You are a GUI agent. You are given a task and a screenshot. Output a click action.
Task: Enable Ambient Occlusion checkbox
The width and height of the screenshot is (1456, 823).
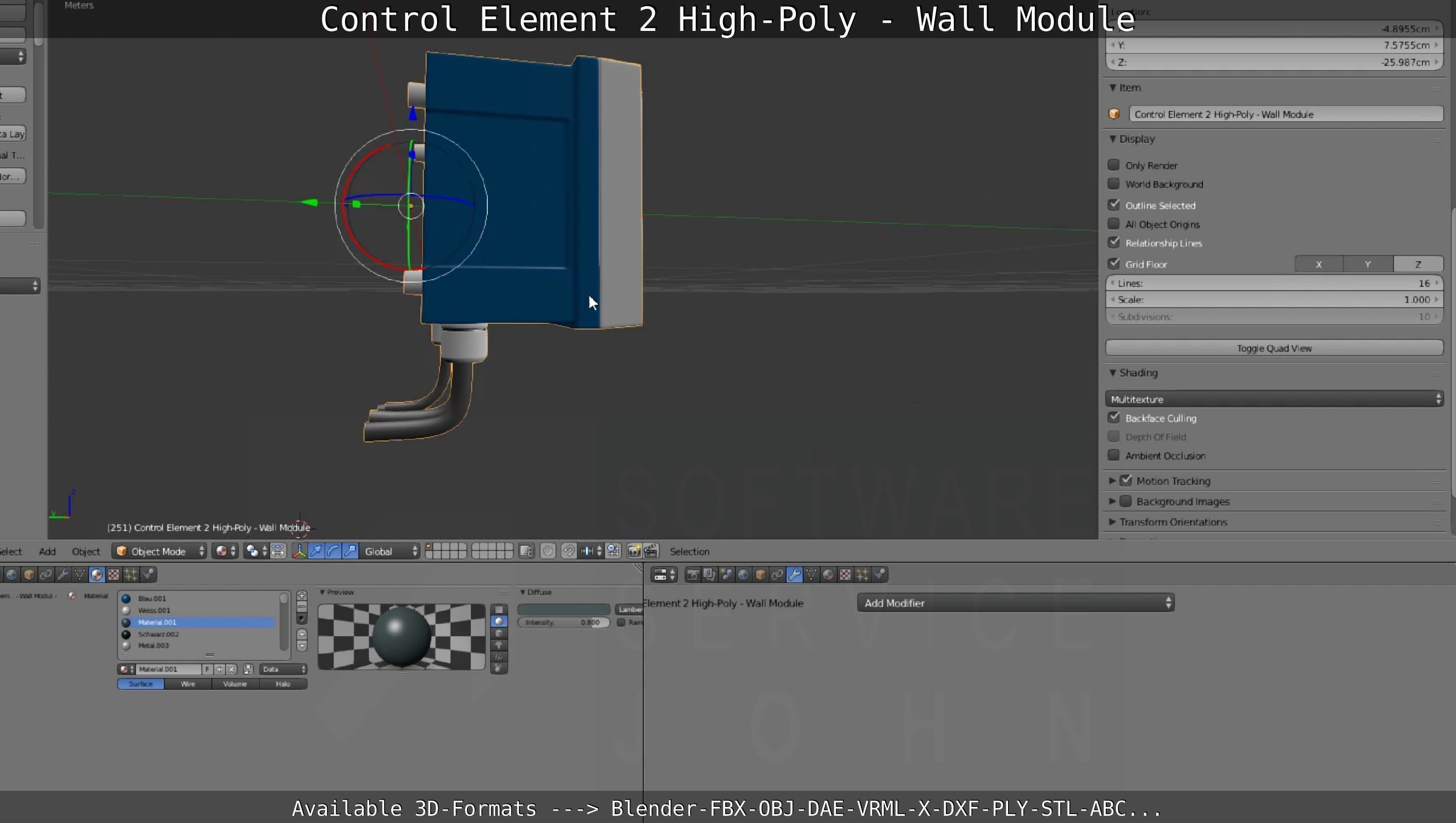click(1113, 455)
